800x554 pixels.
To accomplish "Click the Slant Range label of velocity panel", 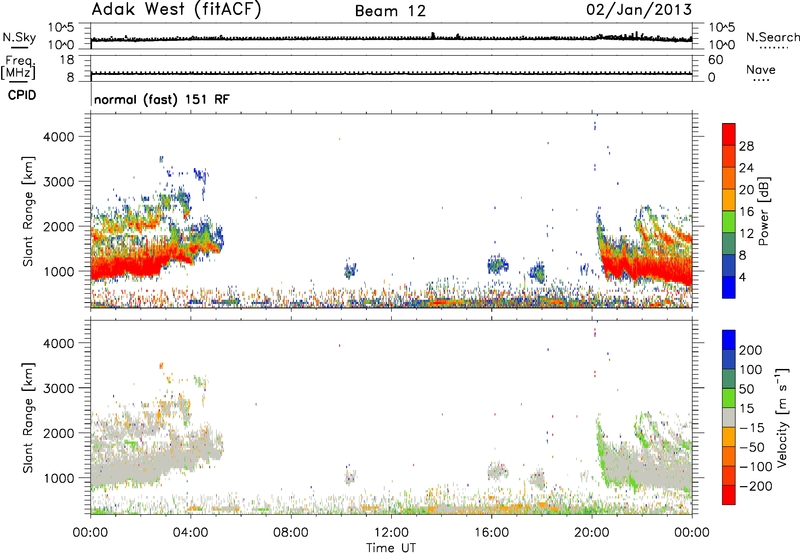I will (28, 418).
